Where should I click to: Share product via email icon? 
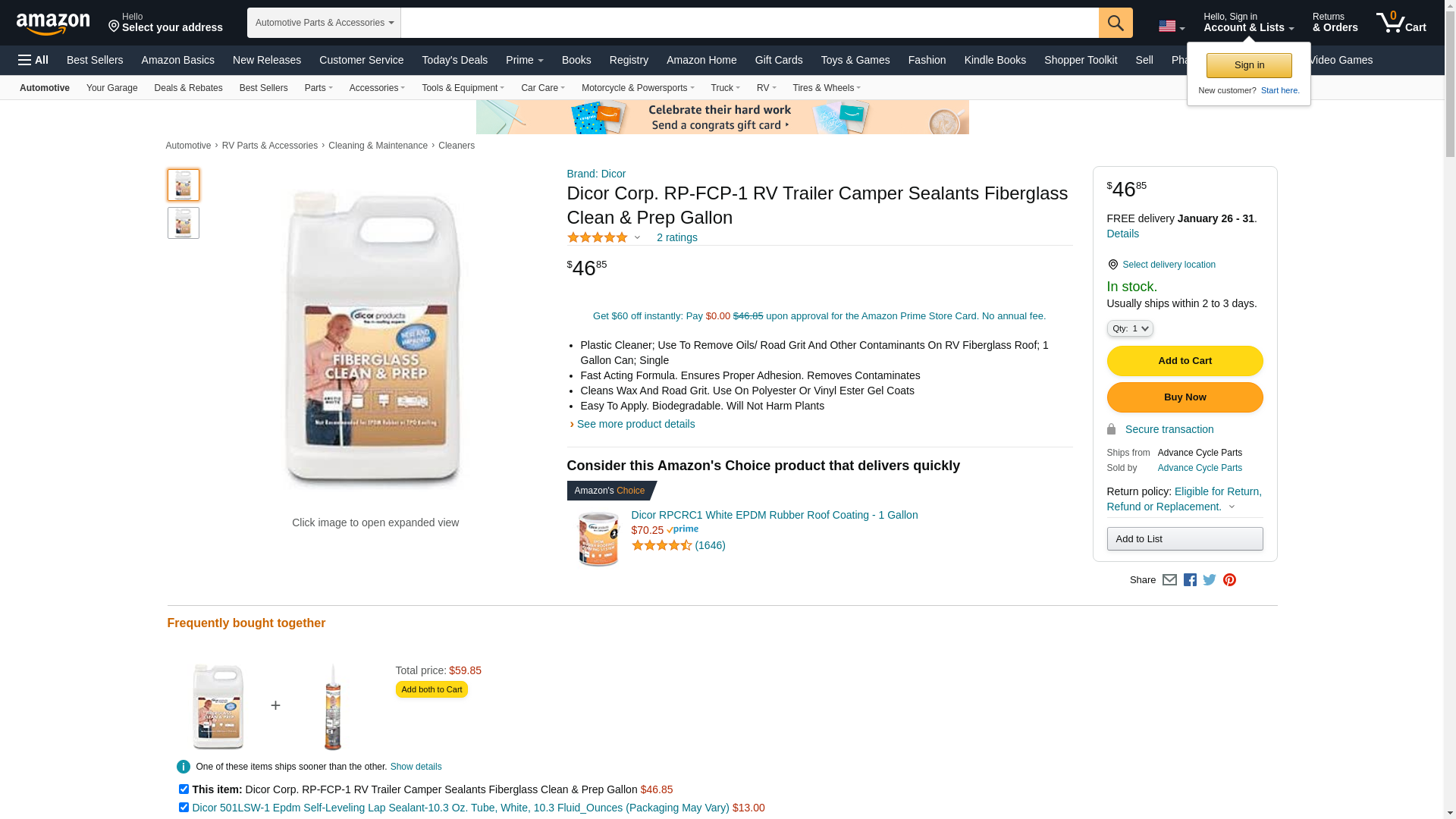[1169, 580]
